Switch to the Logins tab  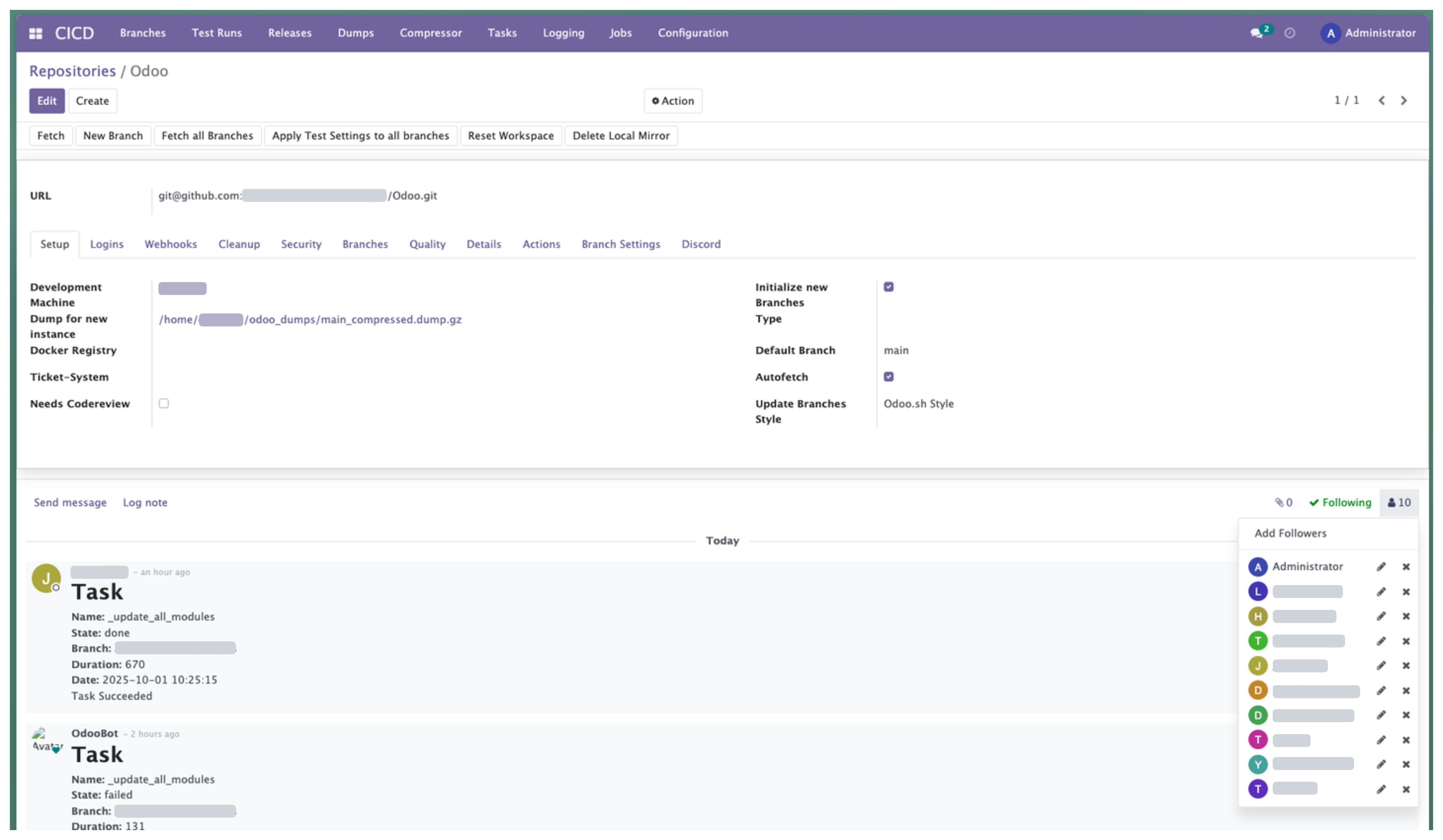pos(106,244)
